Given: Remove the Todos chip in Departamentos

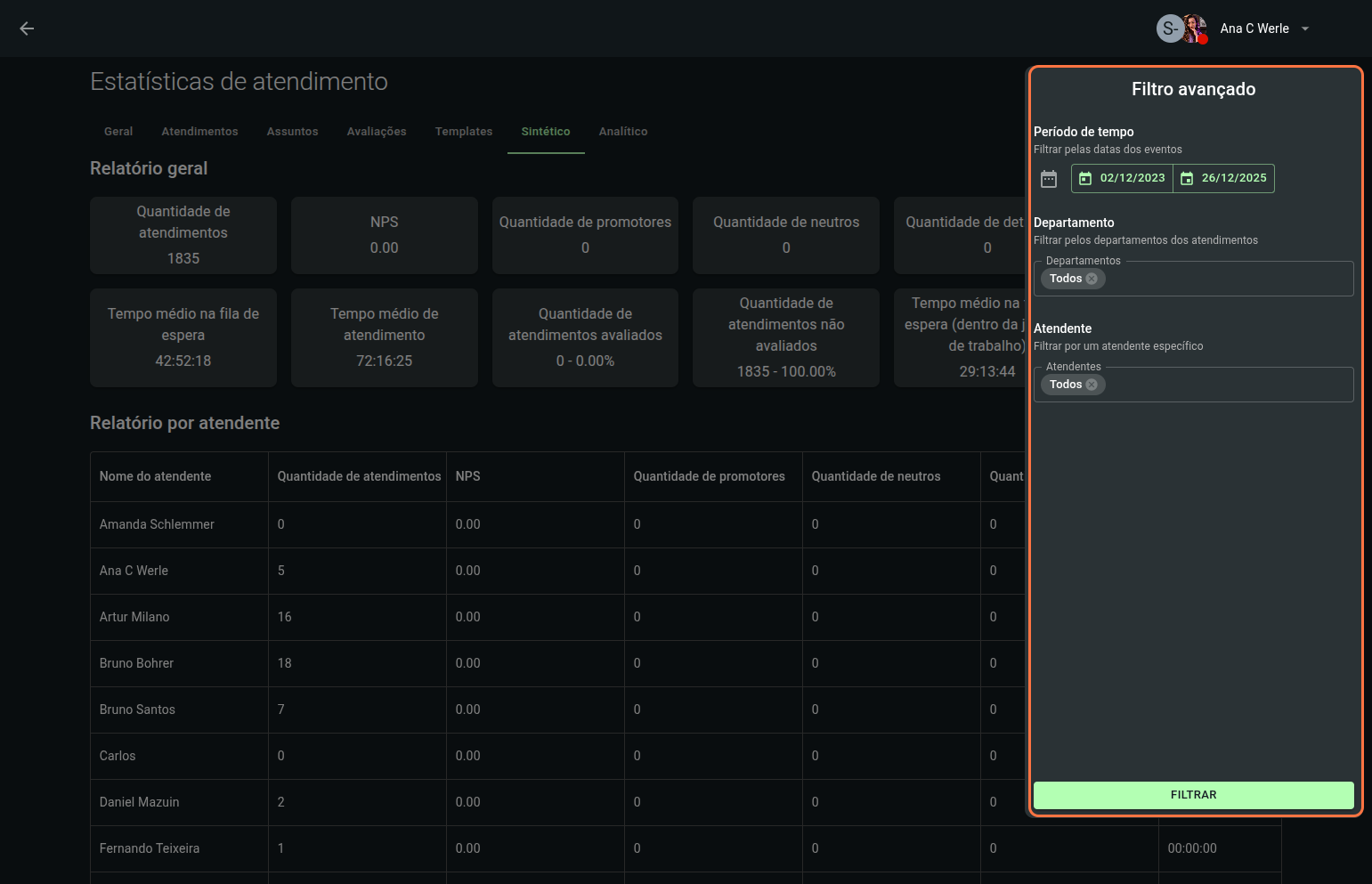Looking at the screenshot, I should [1092, 279].
